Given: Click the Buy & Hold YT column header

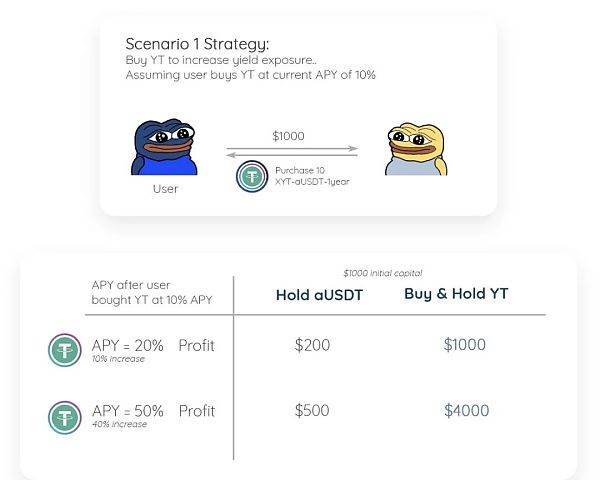Looking at the screenshot, I should (456, 294).
